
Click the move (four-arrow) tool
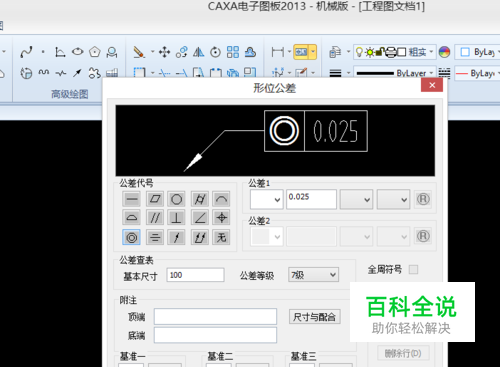(x=164, y=52)
